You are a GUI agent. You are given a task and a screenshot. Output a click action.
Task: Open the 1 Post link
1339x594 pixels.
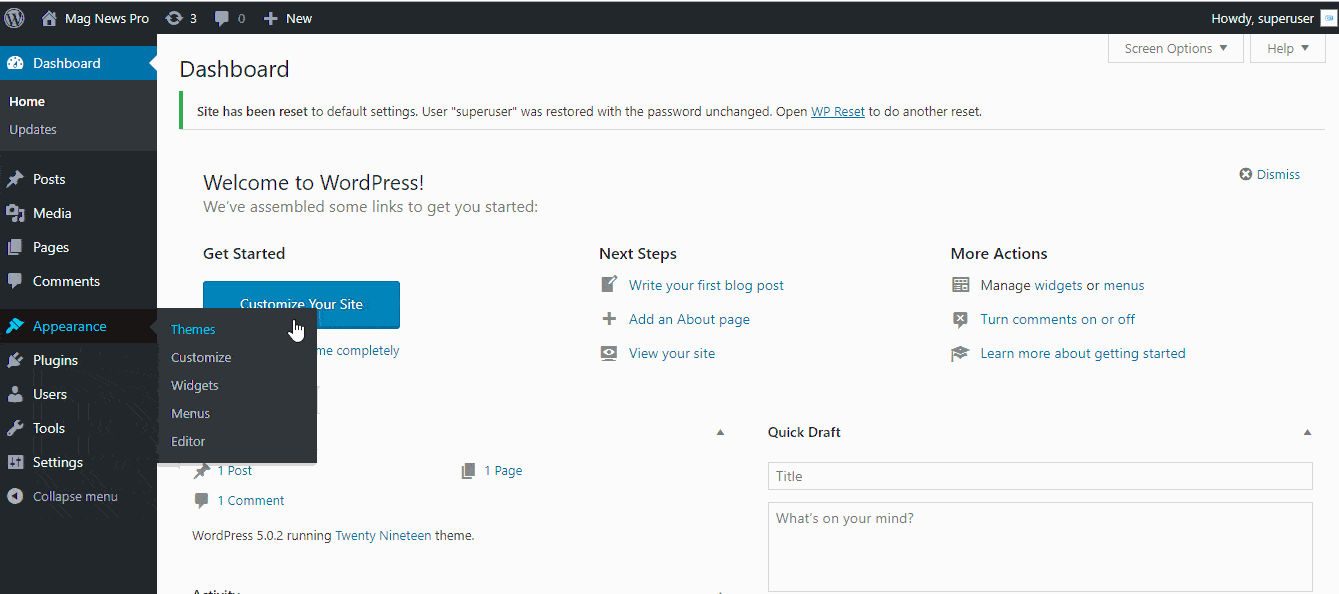235,470
